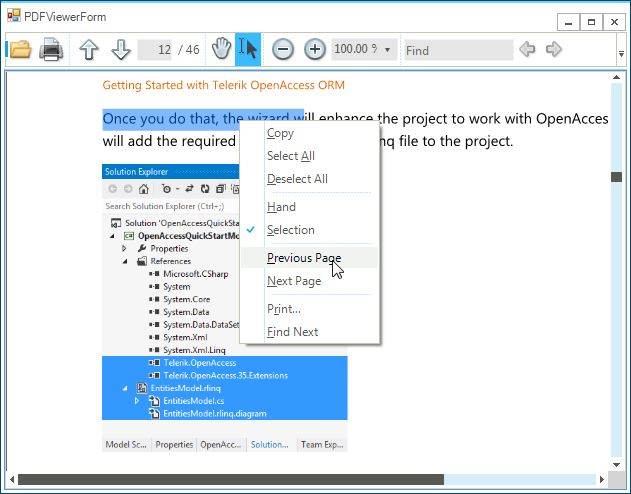Click the Microsoft.CSharp reference row
Viewport: 631px width, 494px height.
[x=188, y=274]
